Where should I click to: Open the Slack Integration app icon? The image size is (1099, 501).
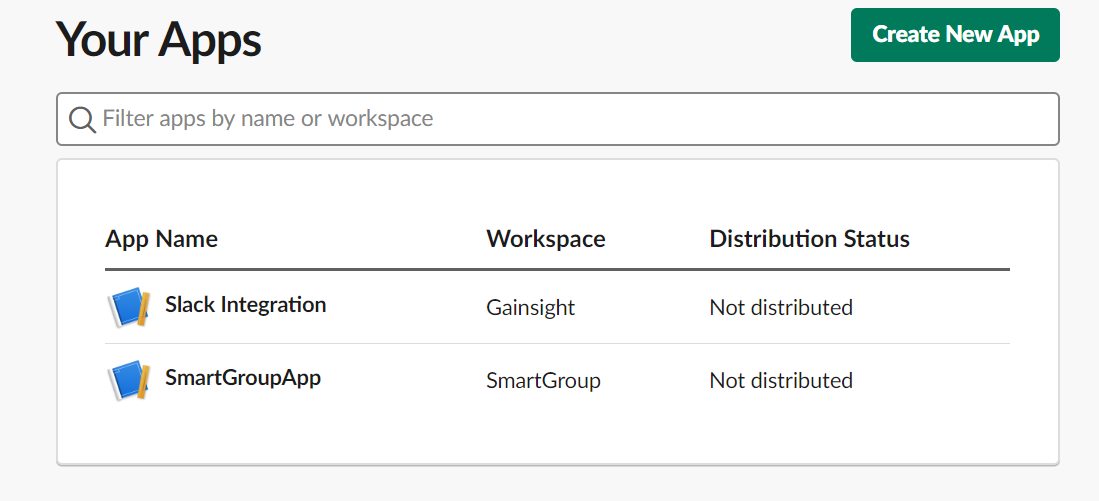tap(129, 307)
